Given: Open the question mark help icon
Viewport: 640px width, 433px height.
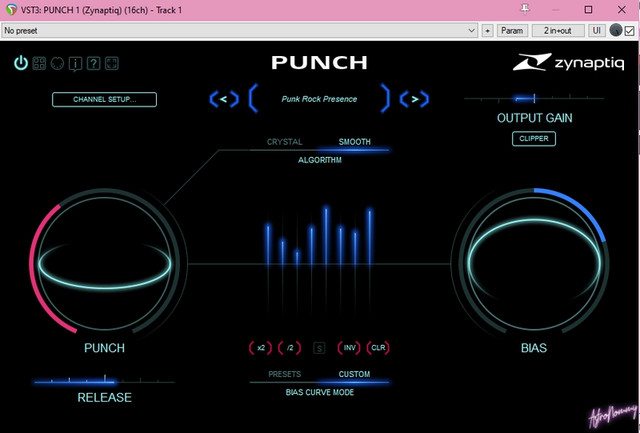Looking at the screenshot, I should click(x=93, y=63).
